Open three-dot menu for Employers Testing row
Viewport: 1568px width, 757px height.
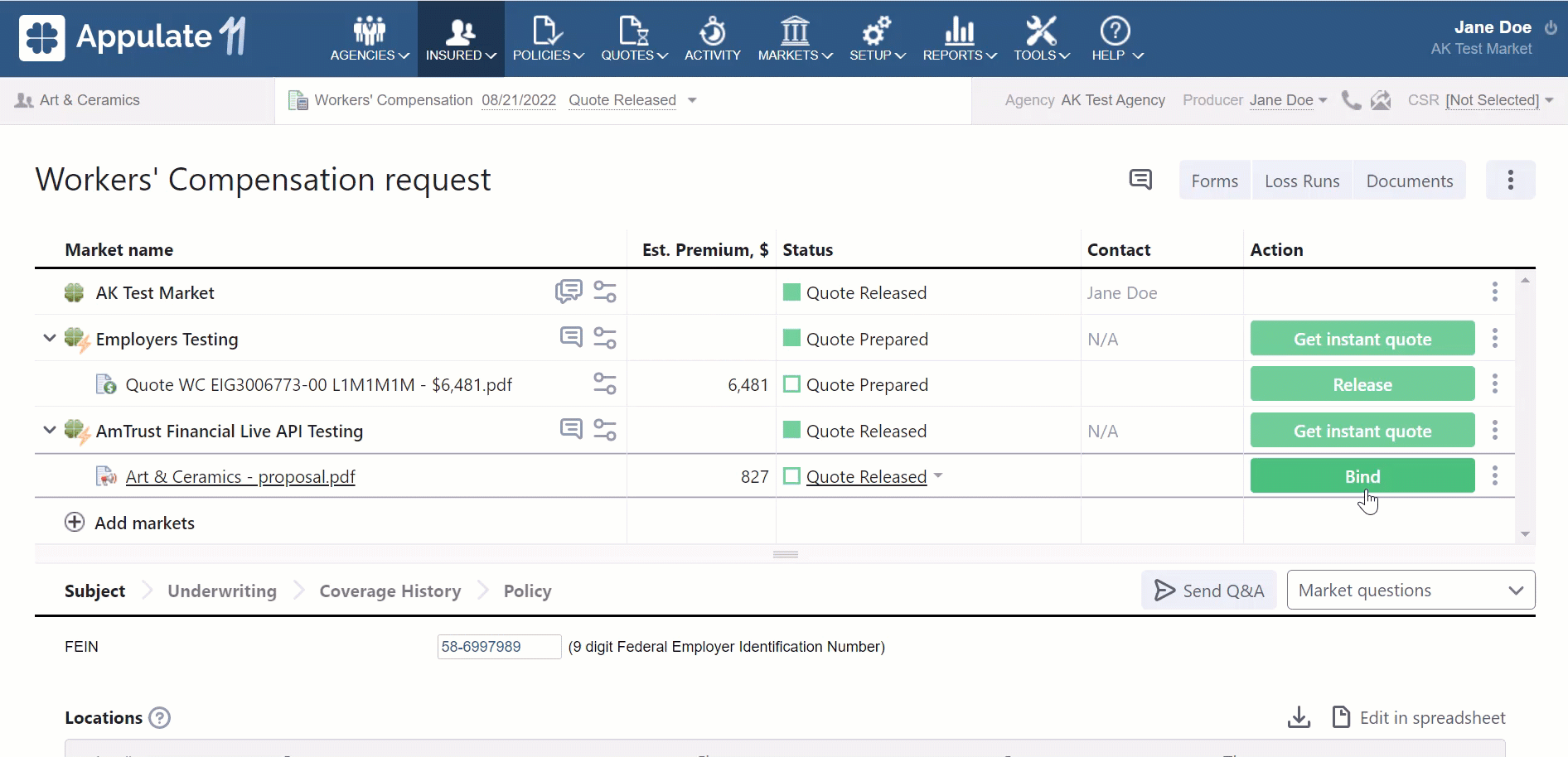1495,338
